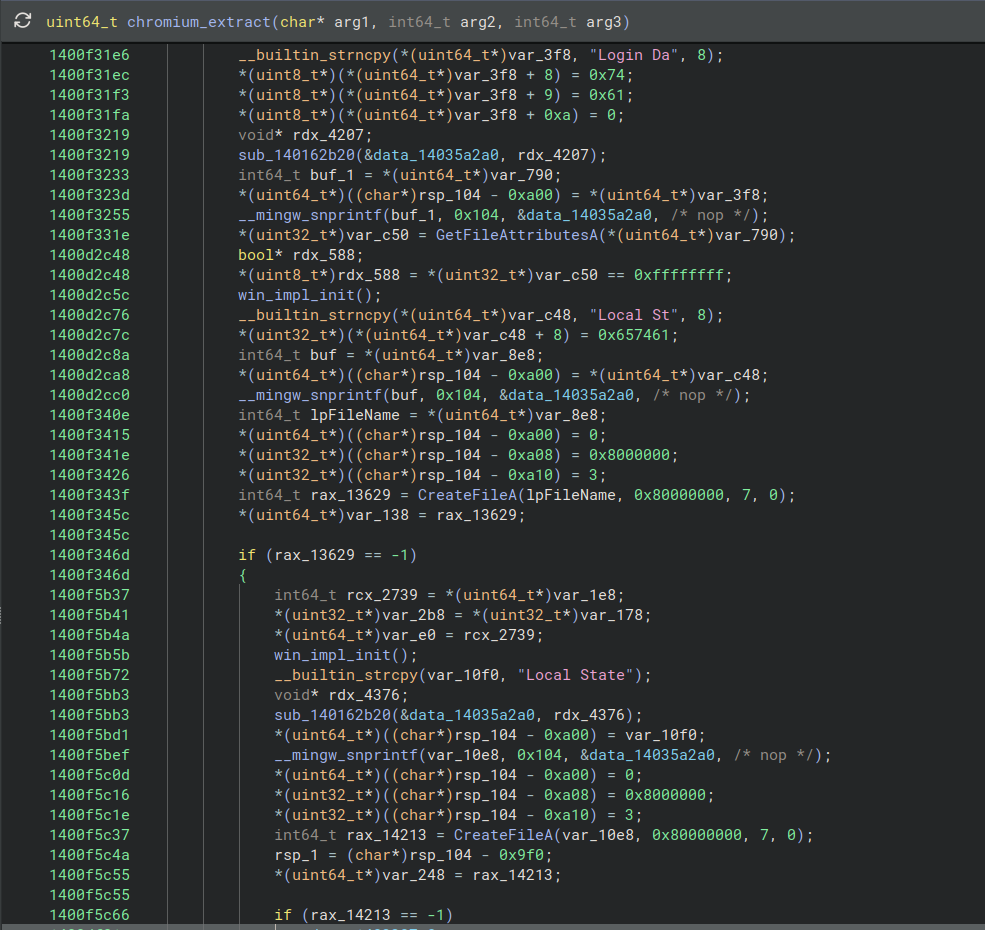Select parameter arg2 in the function signature

click(477, 22)
